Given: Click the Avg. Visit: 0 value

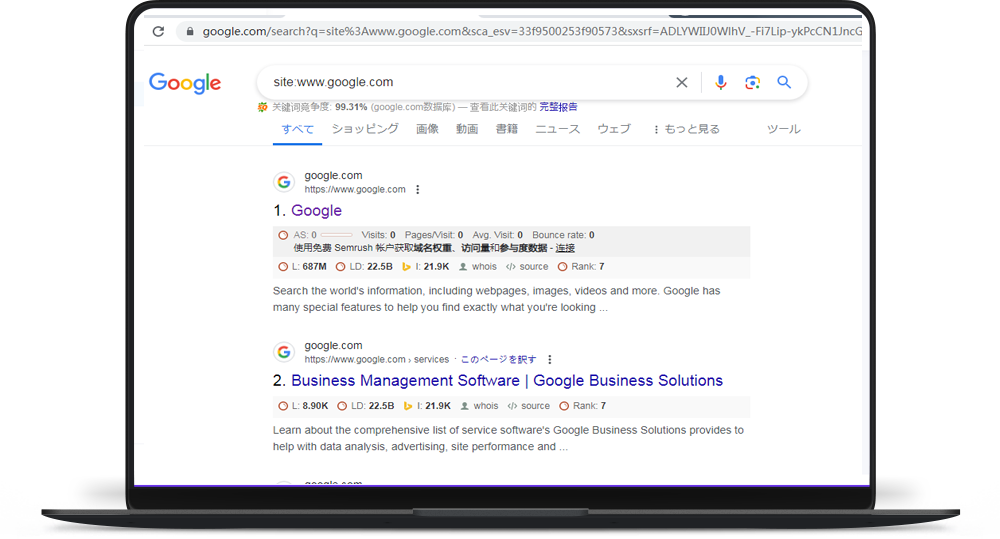Looking at the screenshot, I should tap(497, 235).
